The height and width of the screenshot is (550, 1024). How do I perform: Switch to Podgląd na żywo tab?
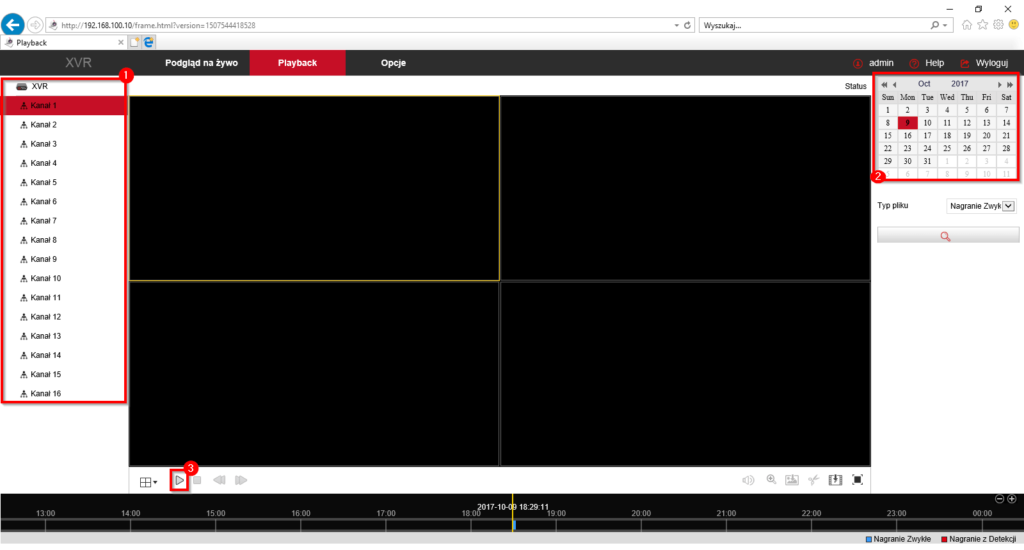201,63
